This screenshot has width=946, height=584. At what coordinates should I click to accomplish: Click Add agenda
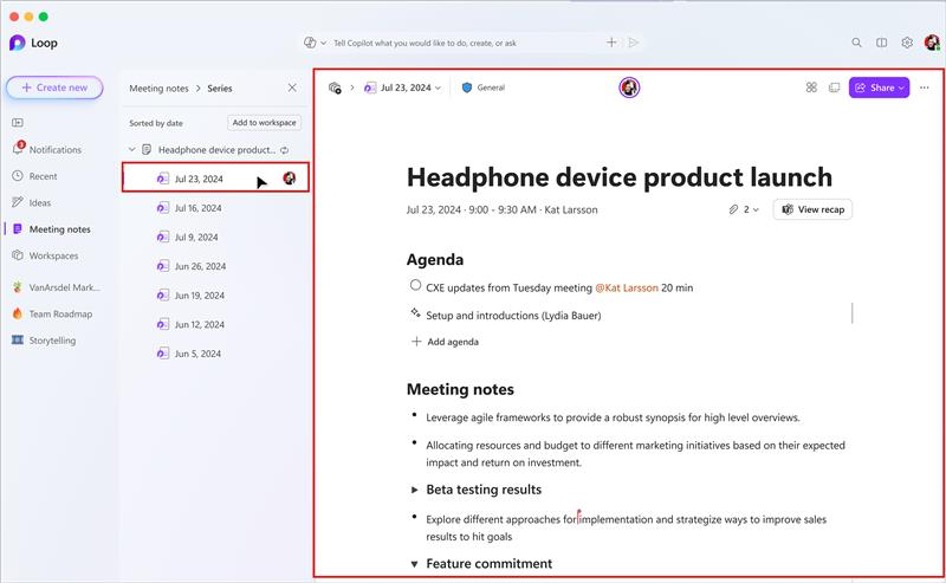(x=445, y=341)
